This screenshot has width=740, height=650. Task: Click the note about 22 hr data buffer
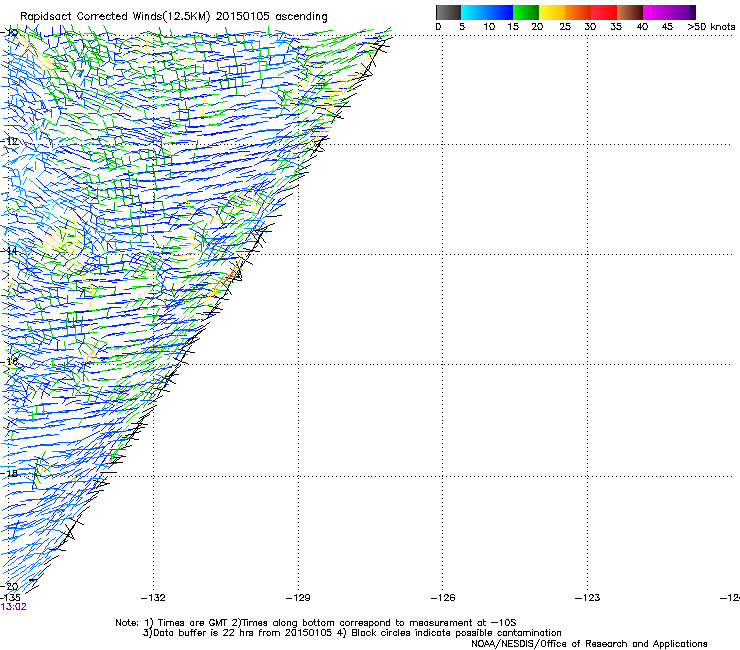[352, 633]
